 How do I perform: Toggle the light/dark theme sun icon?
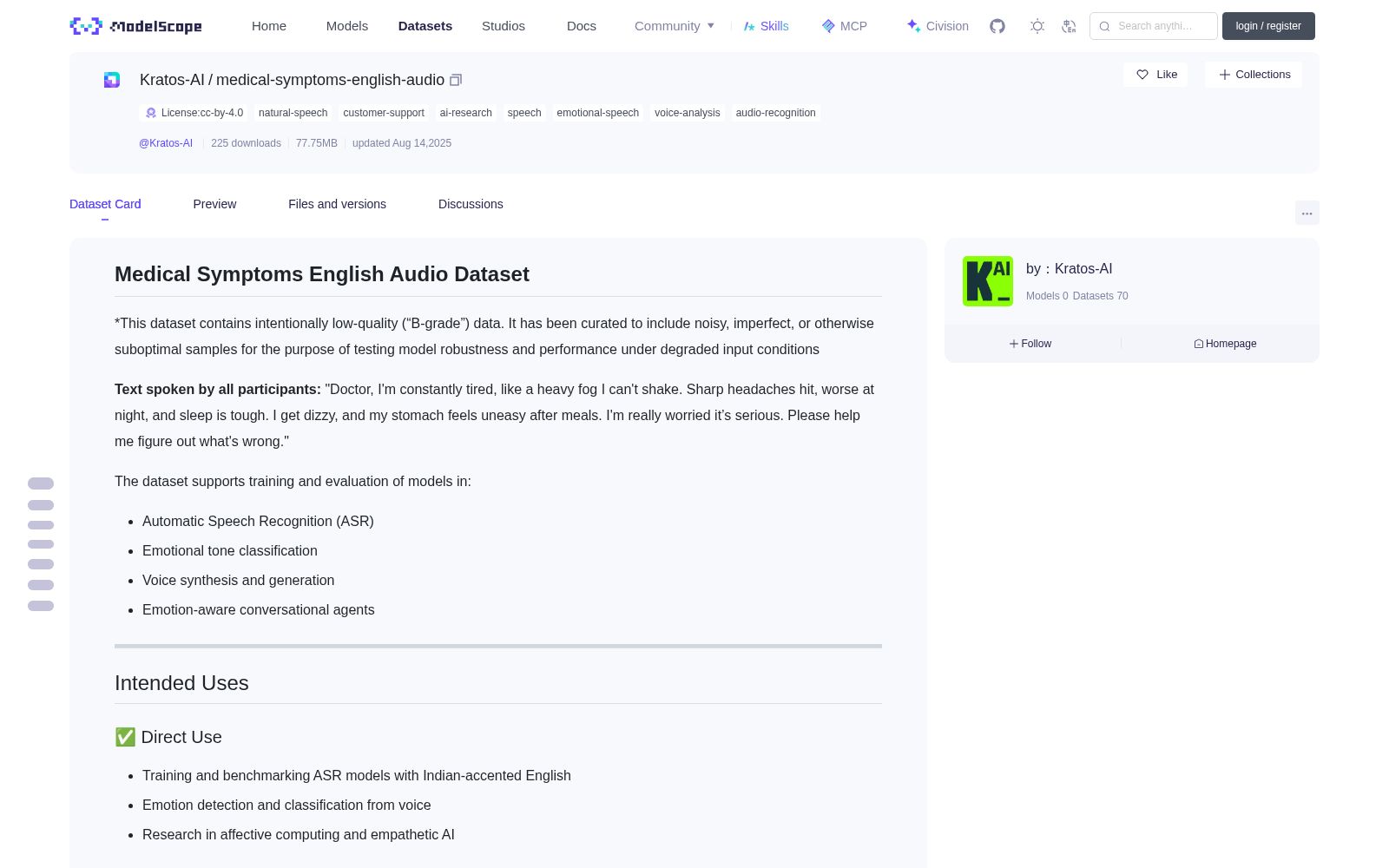coord(1037,26)
